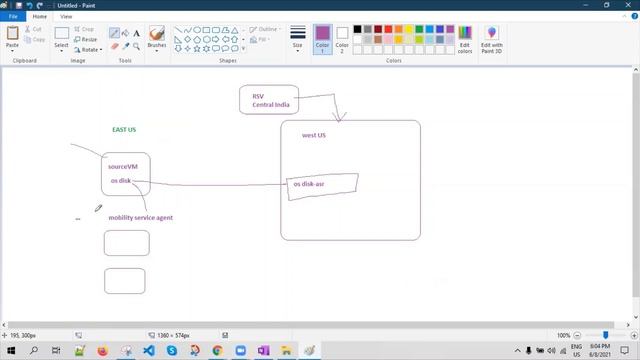
Task: Choose the yellow color swatch
Action: pyautogui.click(x=409, y=29)
